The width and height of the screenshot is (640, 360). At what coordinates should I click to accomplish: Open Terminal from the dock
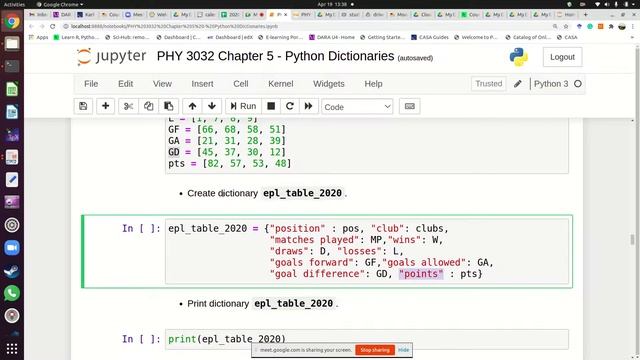tap(12, 66)
